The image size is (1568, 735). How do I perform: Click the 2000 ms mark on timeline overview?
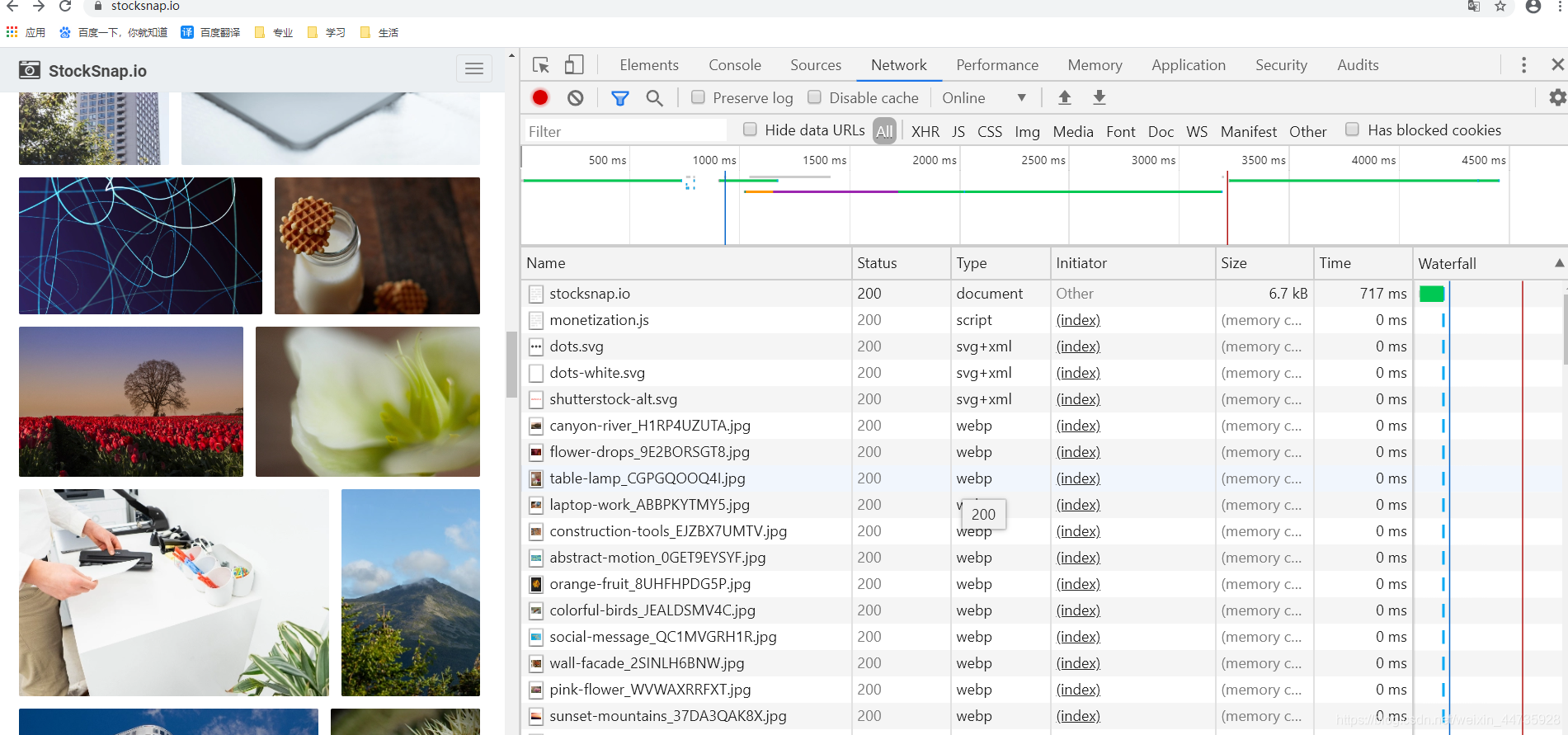[935, 160]
